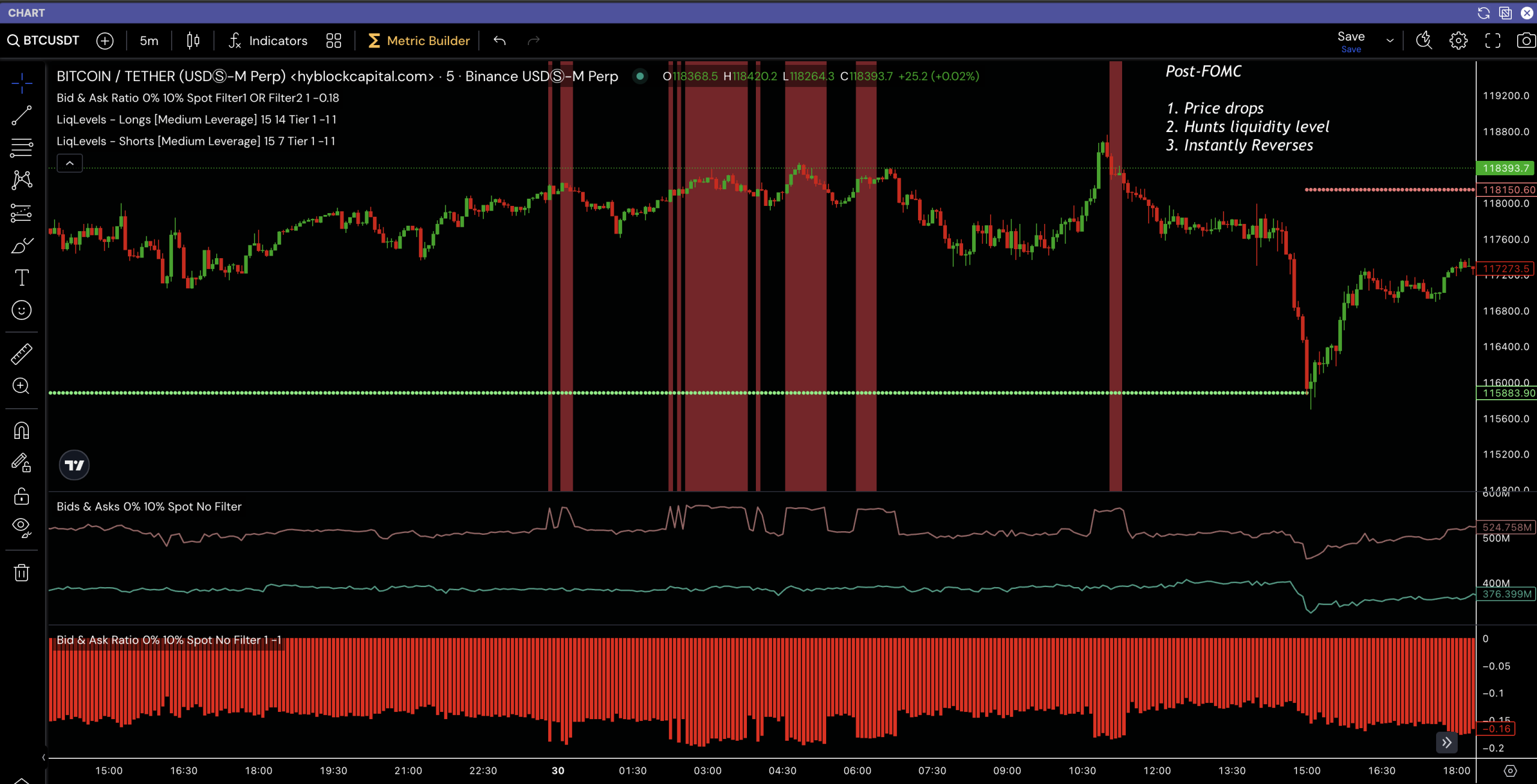Click scroll to latest bar arrow
1537x784 pixels.
(1446, 743)
